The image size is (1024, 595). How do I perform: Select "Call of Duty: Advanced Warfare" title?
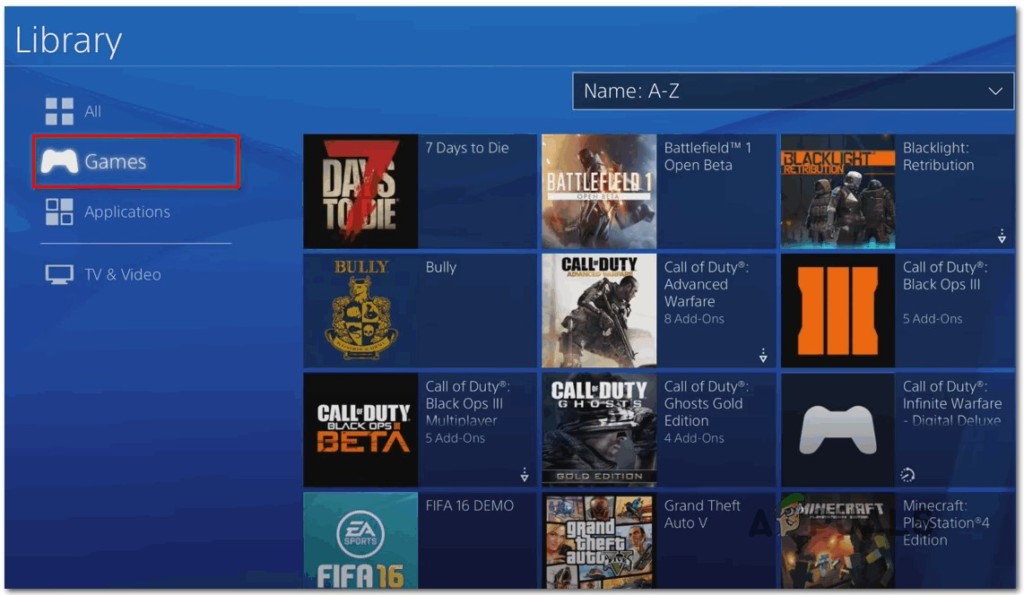point(706,284)
